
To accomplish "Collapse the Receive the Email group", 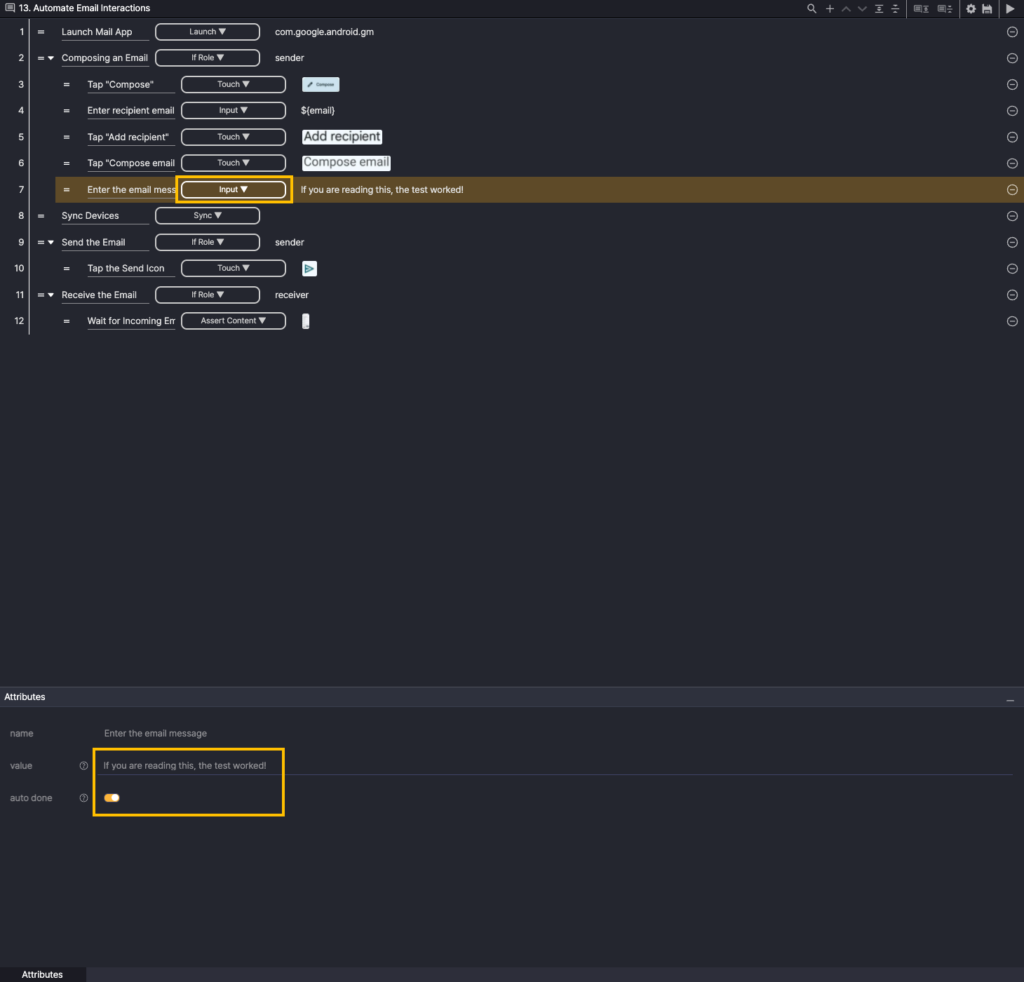I will pyautogui.click(x=51, y=295).
